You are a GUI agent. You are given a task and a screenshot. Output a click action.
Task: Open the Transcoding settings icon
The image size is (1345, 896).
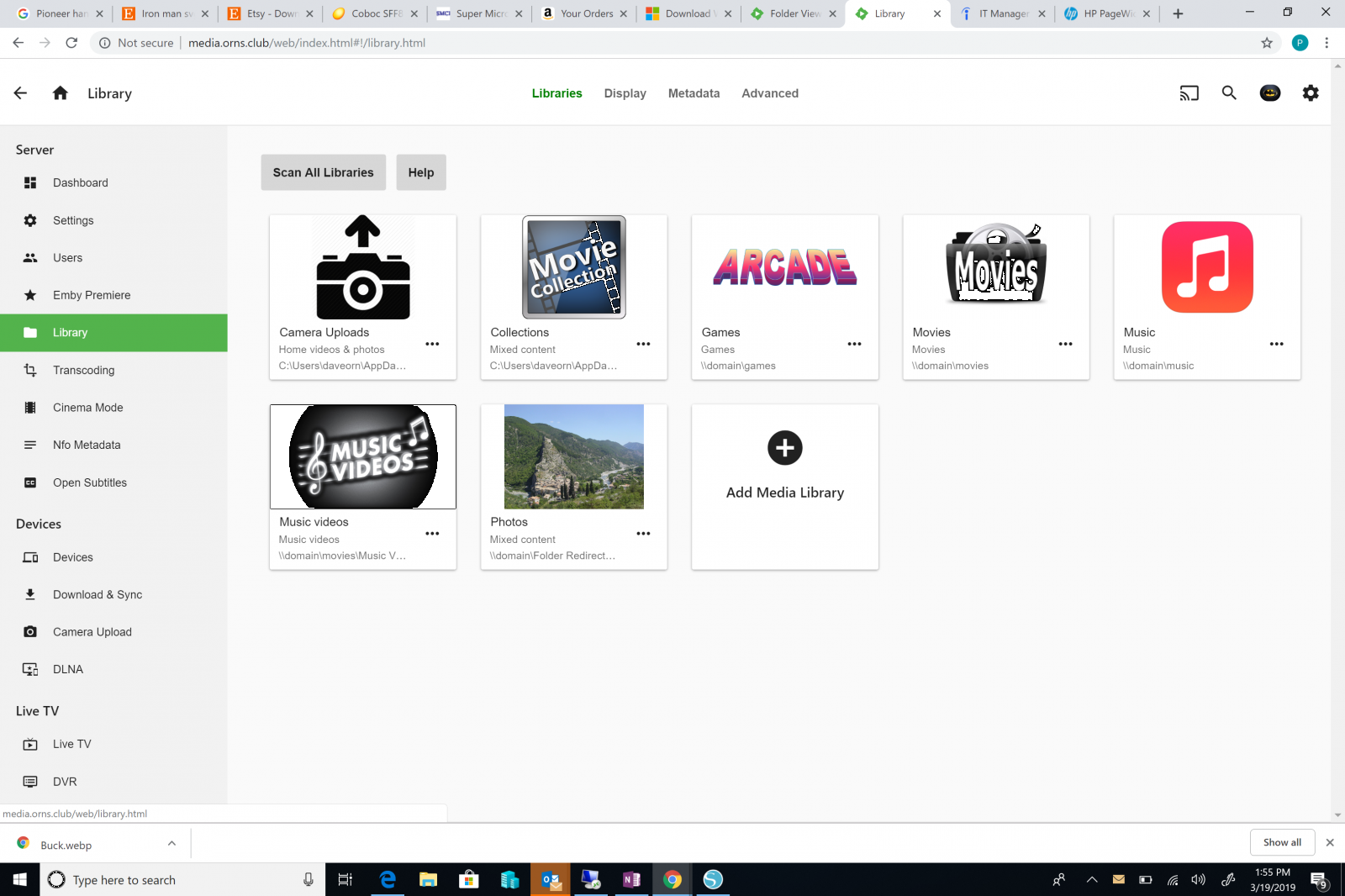point(31,370)
